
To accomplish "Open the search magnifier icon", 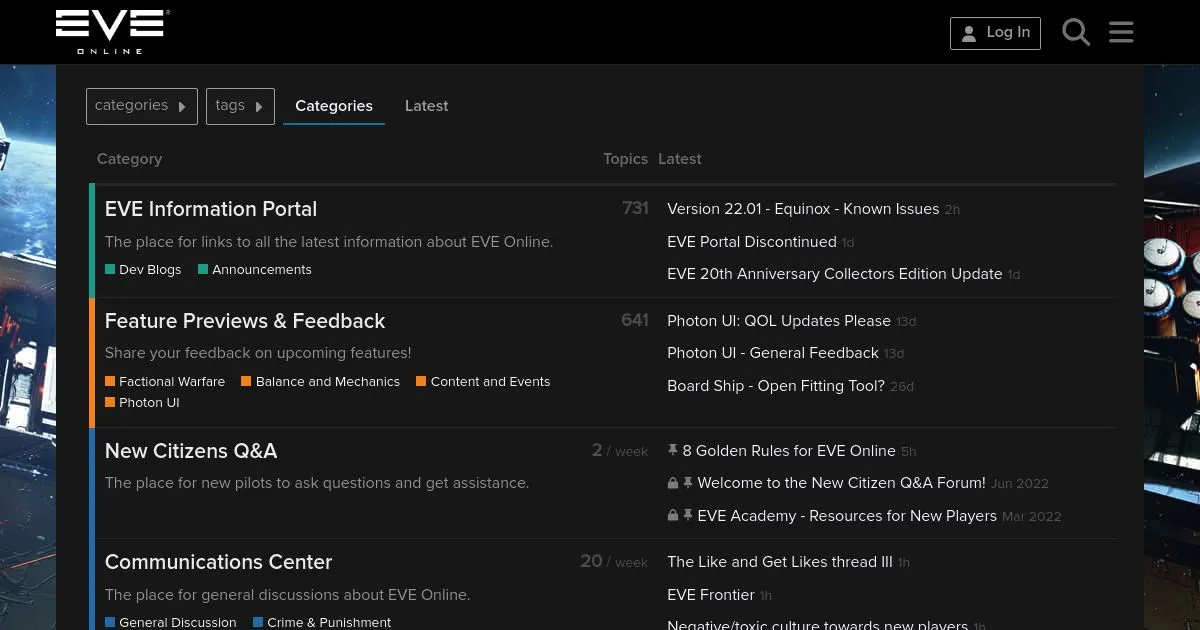I will pos(1076,32).
